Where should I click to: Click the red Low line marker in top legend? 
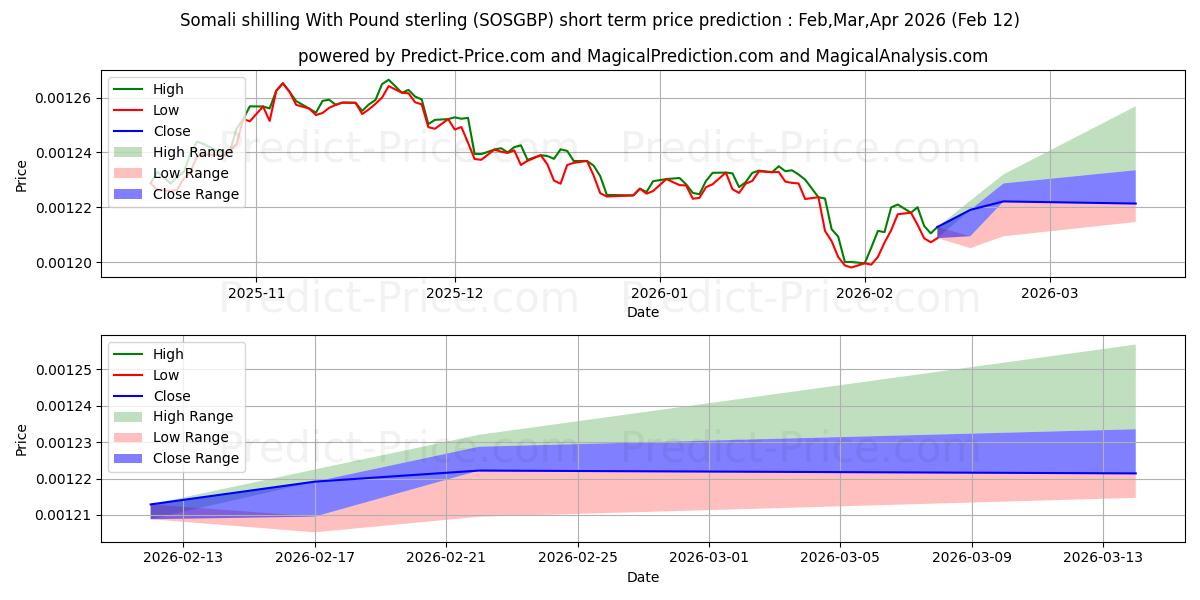coord(130,111)
